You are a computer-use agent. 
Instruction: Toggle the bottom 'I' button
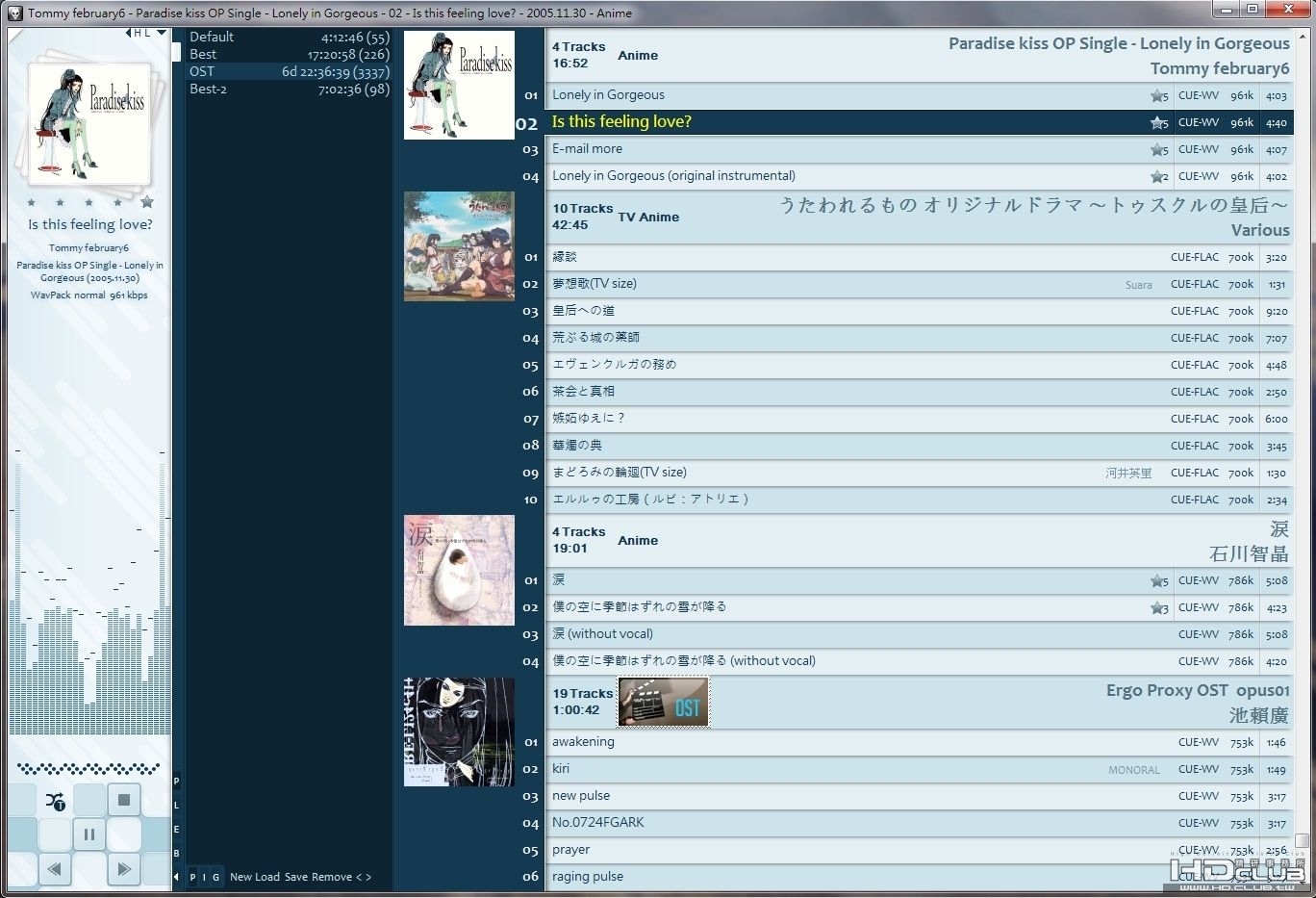click(204, 877)
